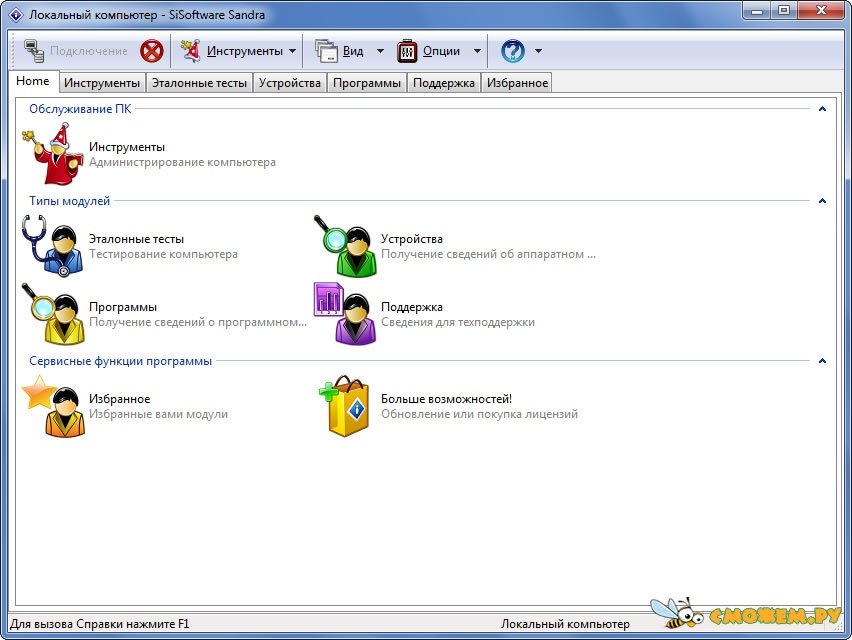The height and width of the screenshot is (640, 852).
Task: Open the Опции toolbar dropdown arrow
Action: (x=477, y=51)
